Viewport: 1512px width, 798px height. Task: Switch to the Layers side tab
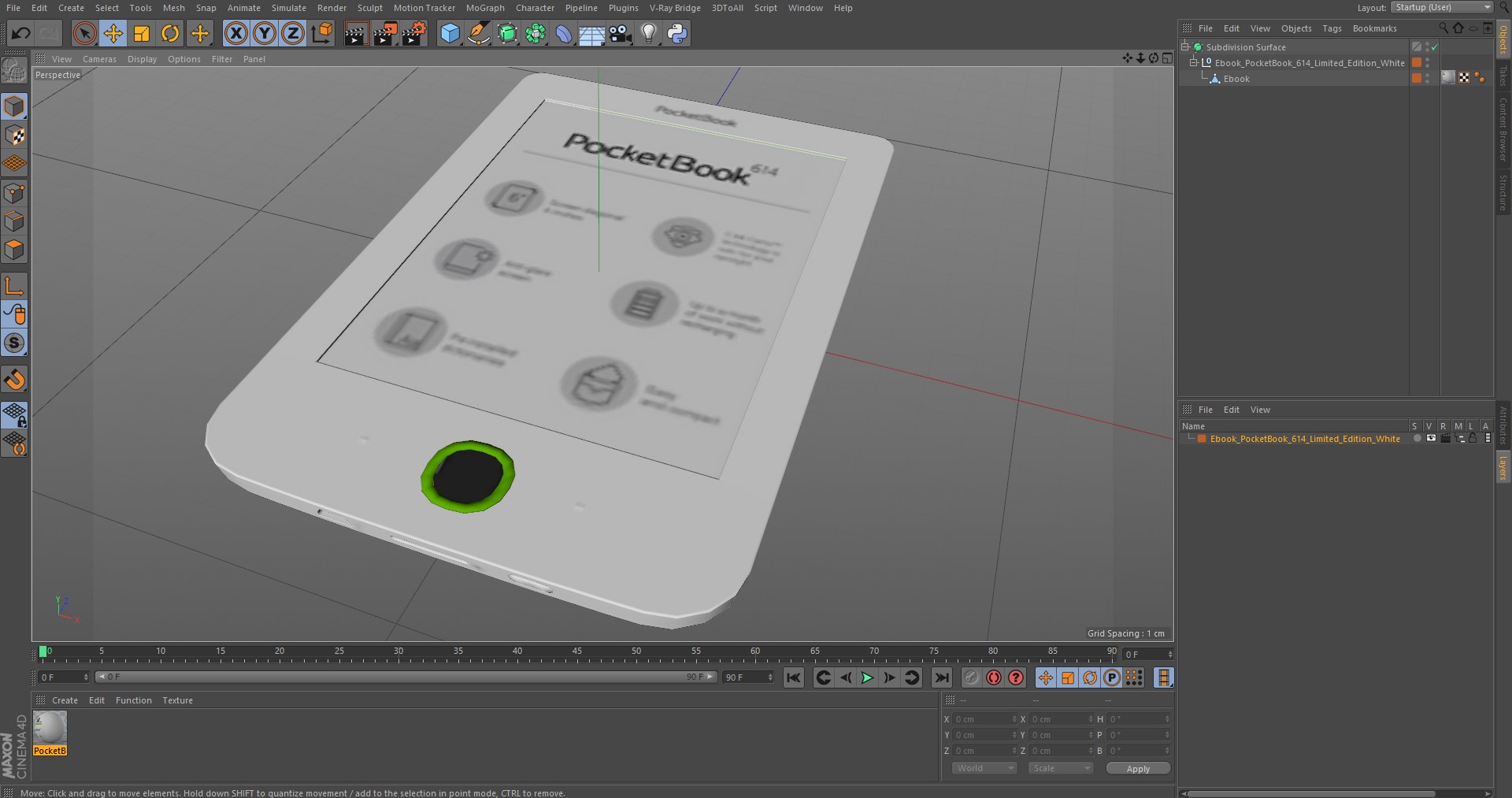click(x=1503, y=468)
